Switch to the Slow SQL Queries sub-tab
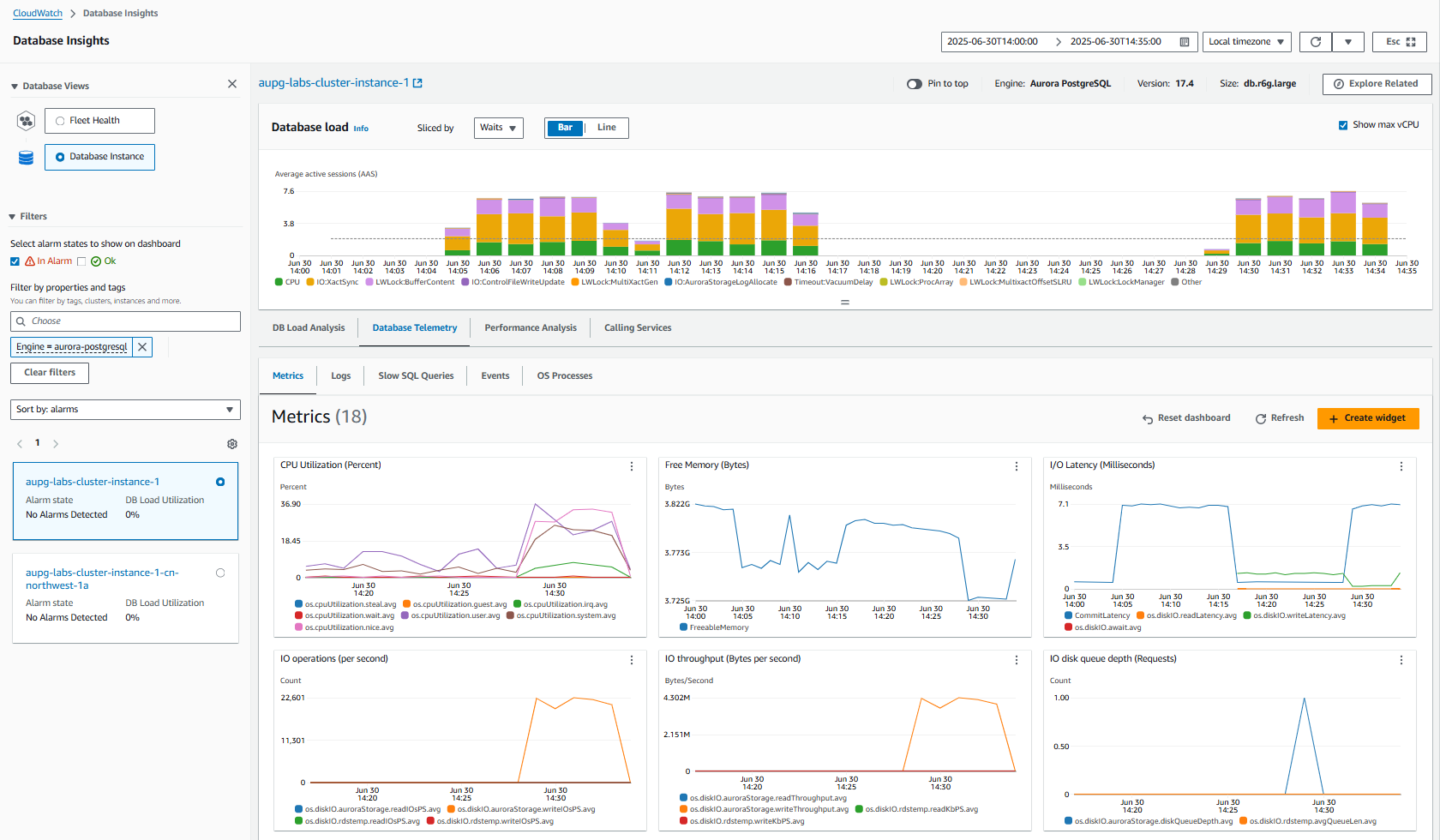The image size is (1440, 840). [x=417, y=376]
